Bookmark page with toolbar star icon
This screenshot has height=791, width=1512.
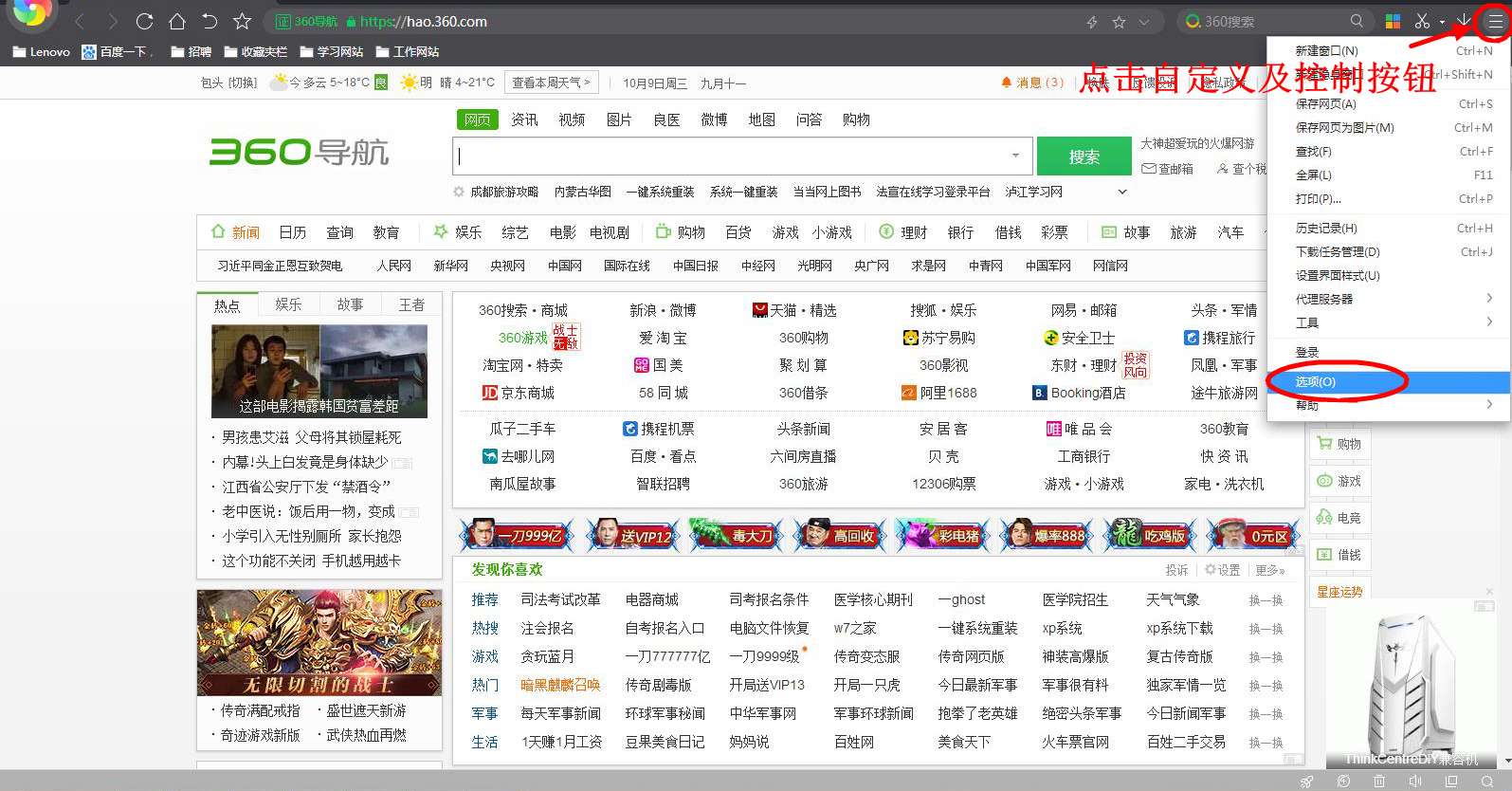pyautogui.click(x=243, y=21)
